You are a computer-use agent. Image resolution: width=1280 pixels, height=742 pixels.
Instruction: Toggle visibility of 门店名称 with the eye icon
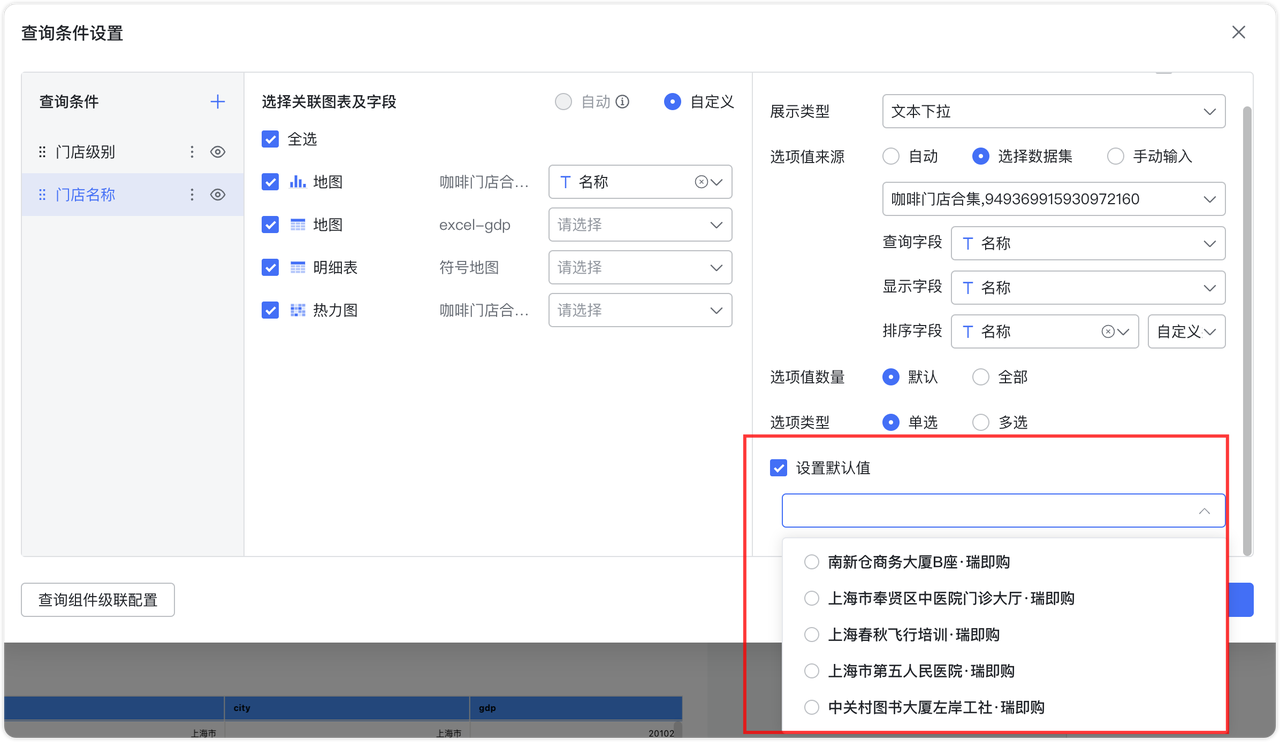click(x=218, y=194)
